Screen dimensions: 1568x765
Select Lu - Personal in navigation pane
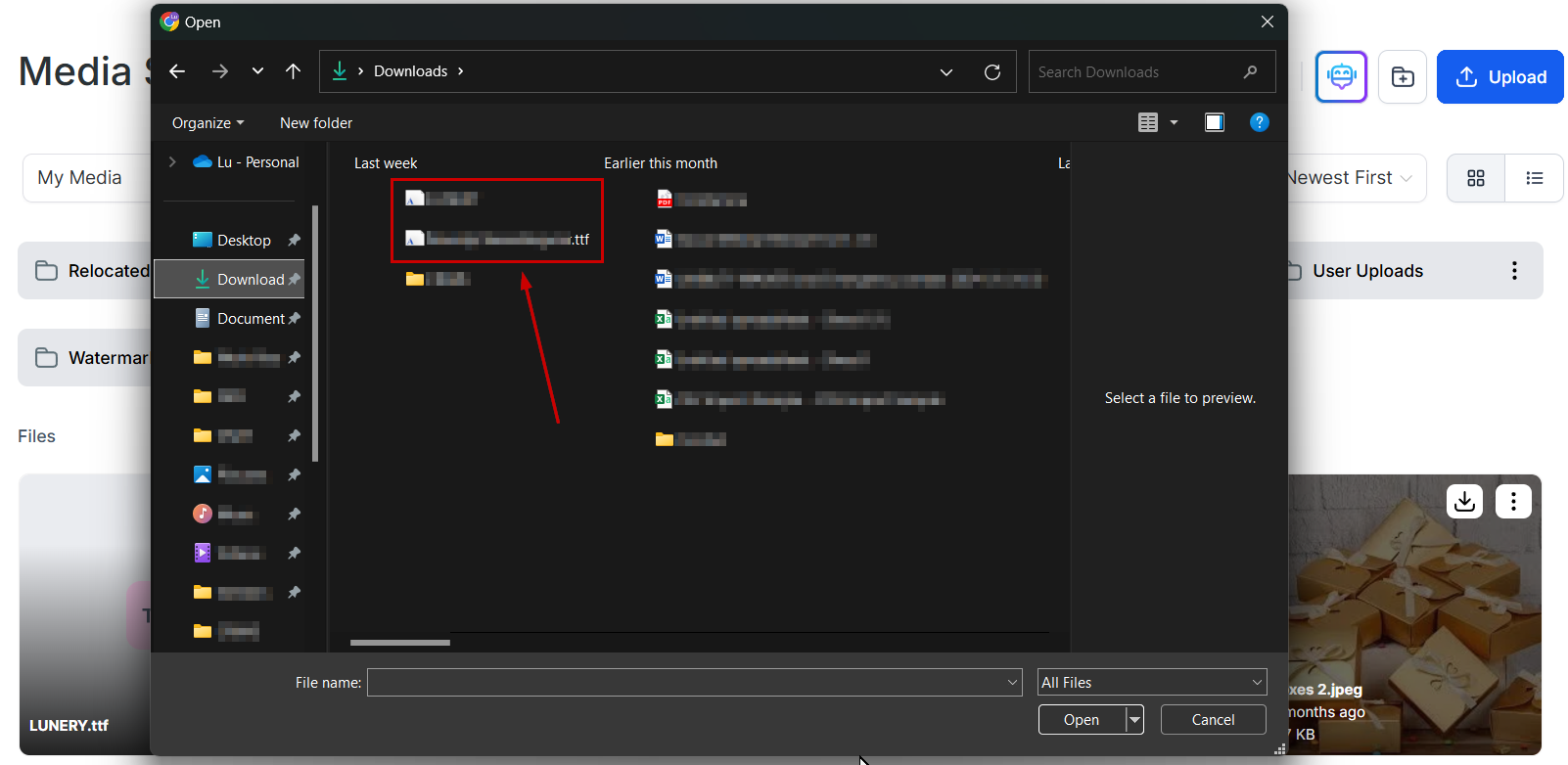pos(247,162)
